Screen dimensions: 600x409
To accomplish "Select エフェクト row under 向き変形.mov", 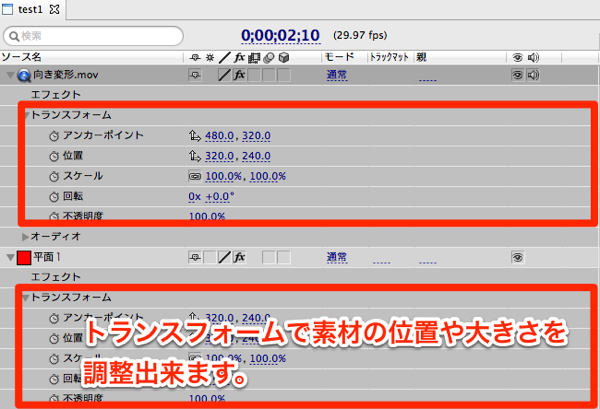I will [x=56, y=95].
